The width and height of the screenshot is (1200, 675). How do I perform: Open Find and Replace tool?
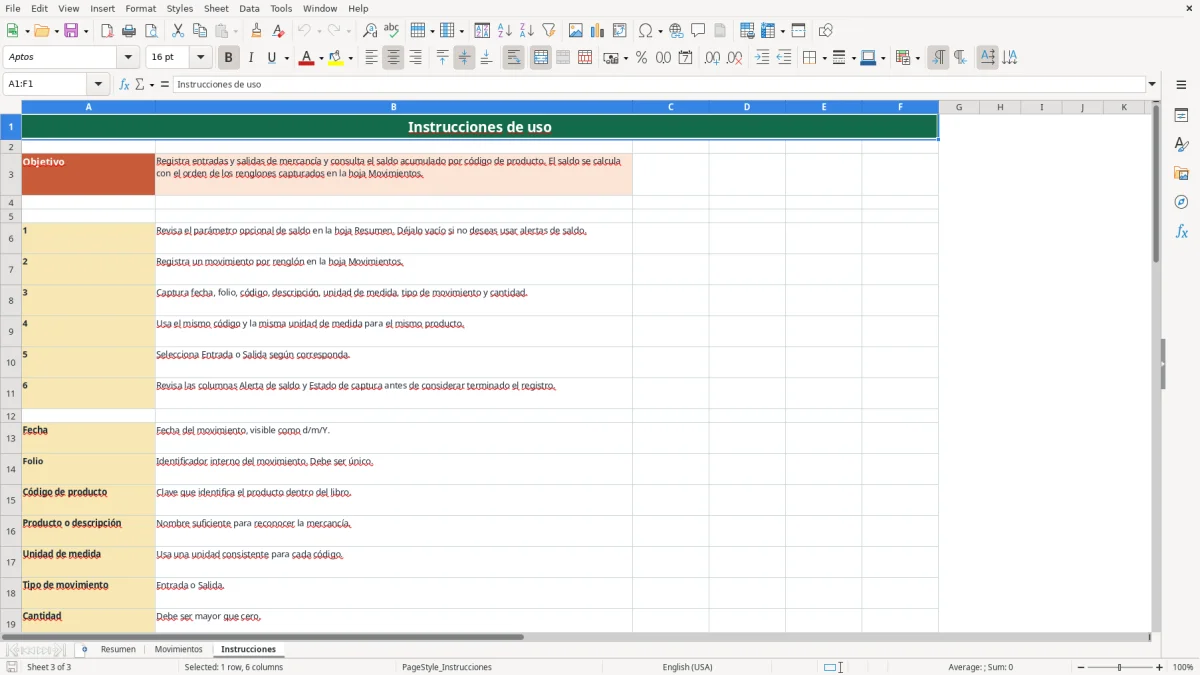pos(369,31)
